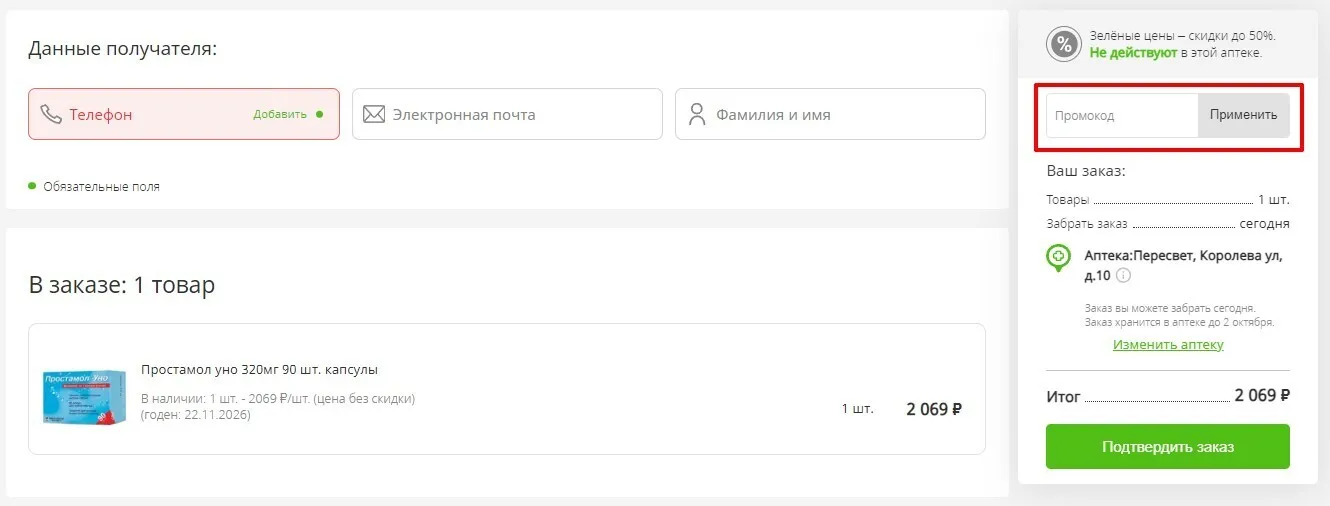
Task: Click the Не действуют green text
Action: (1133, 52)
